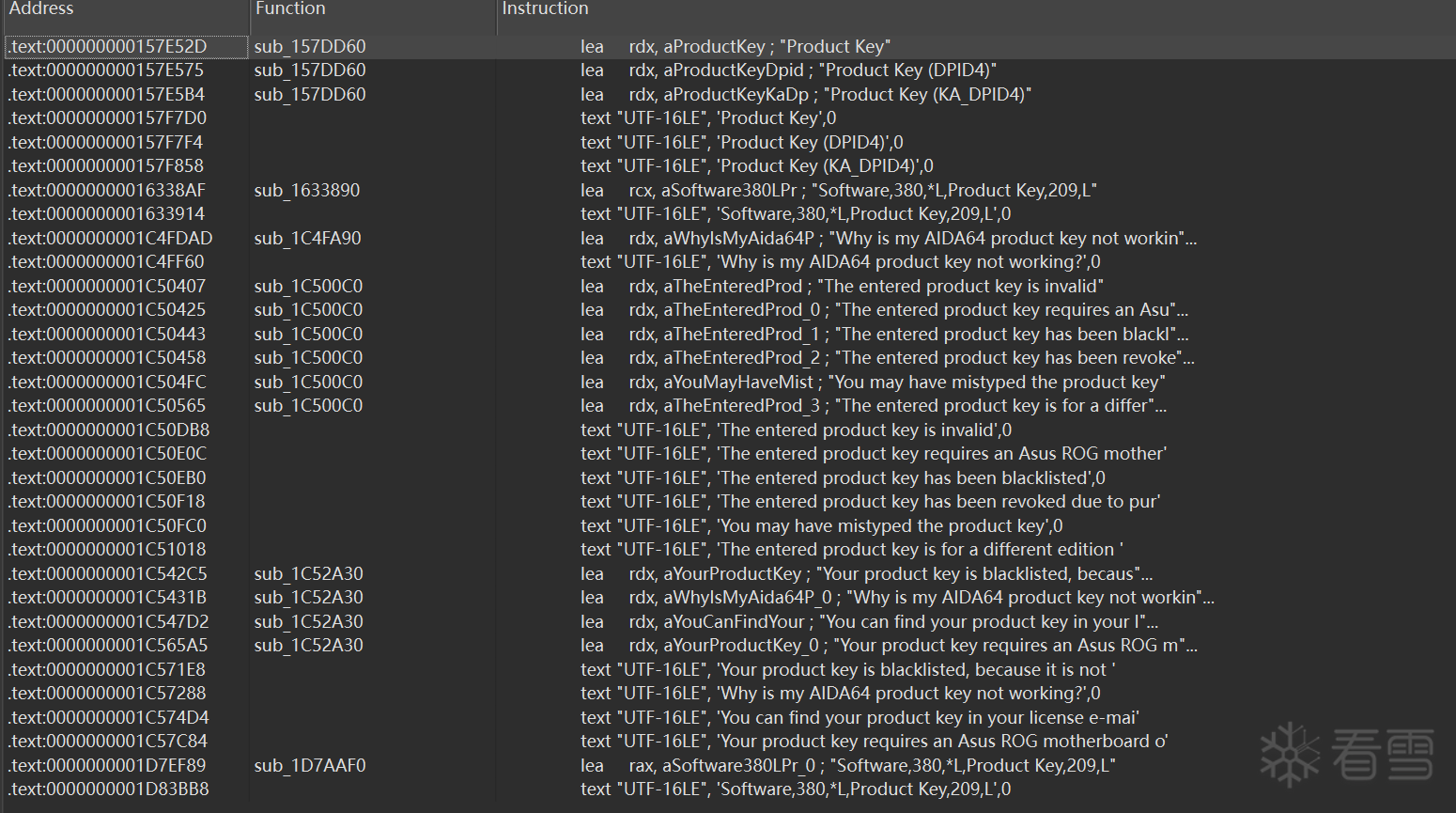Viewport: 1456px width, 813px height.
Task: Select the row at address 1C4FF60
Action: (106, 262)
